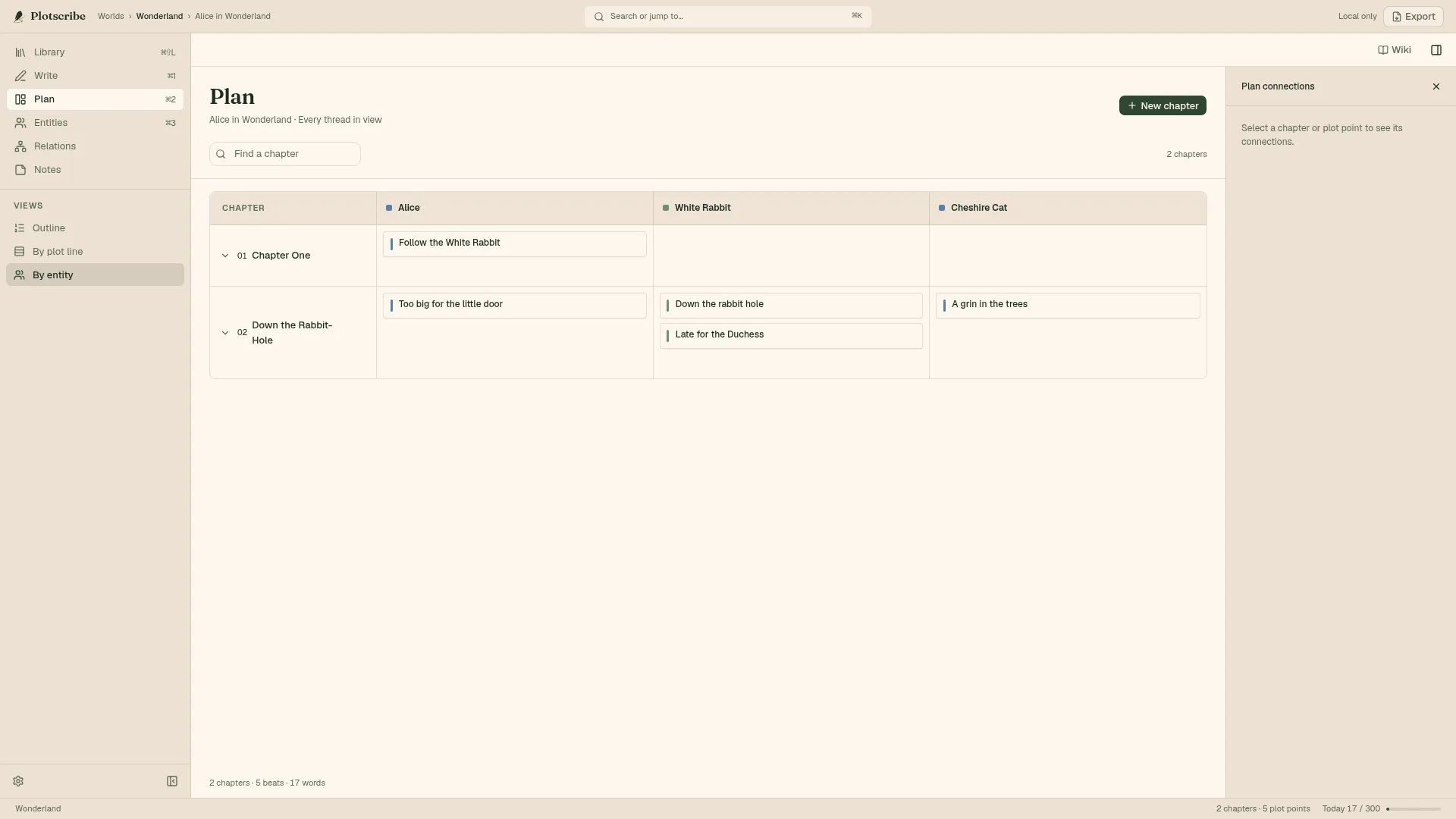Viewport: 1456px width, 819px height.
Task: Click the Alice column color dot
Action: point(389,208)
